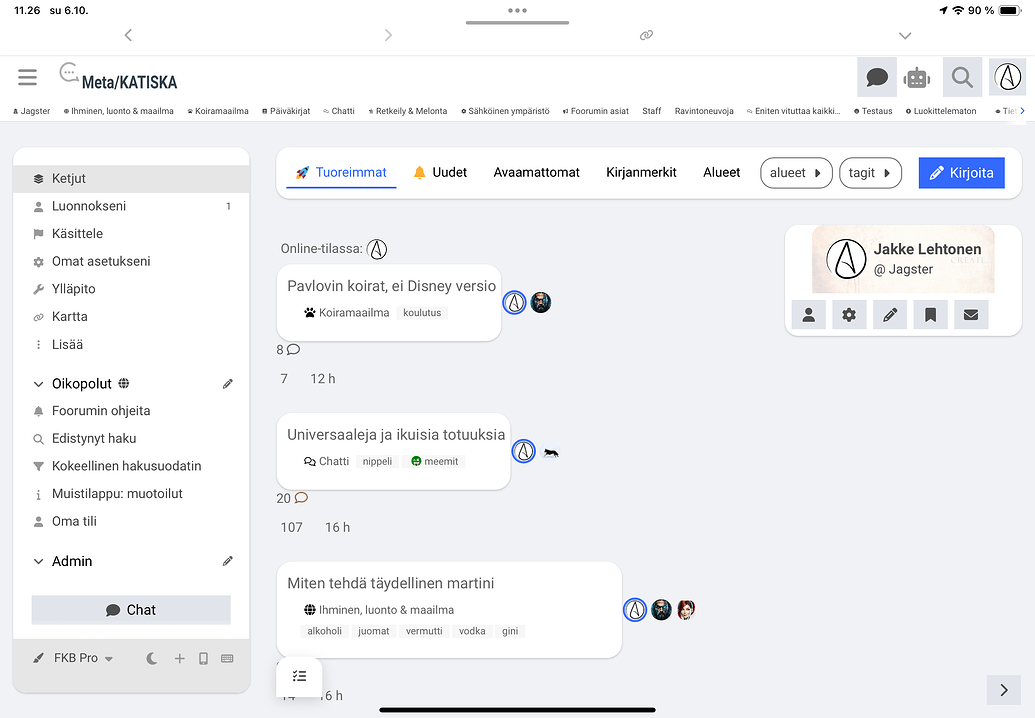The image size is (1035, 718).
Task: Select the Kirjanmerkit tab
Action: pyautogui.click(x=641, y=173)
